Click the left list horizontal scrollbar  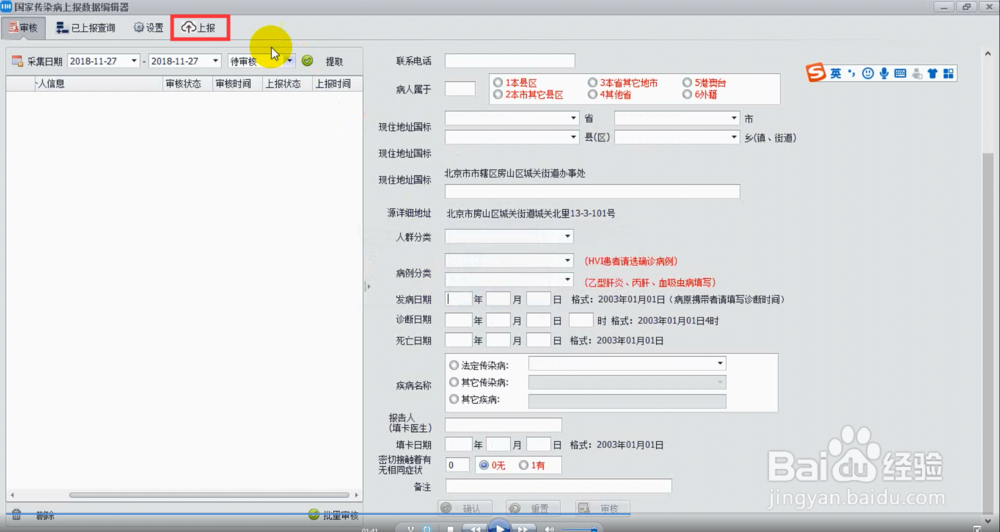(x=209, y=495)
